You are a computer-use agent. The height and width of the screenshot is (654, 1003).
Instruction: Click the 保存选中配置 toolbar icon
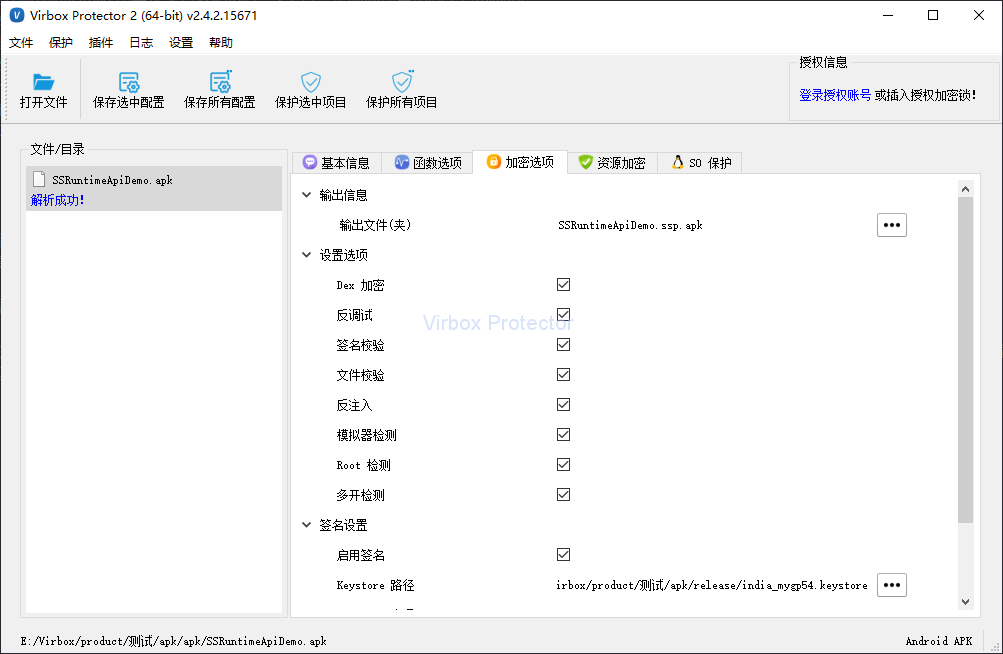(129, 82)
